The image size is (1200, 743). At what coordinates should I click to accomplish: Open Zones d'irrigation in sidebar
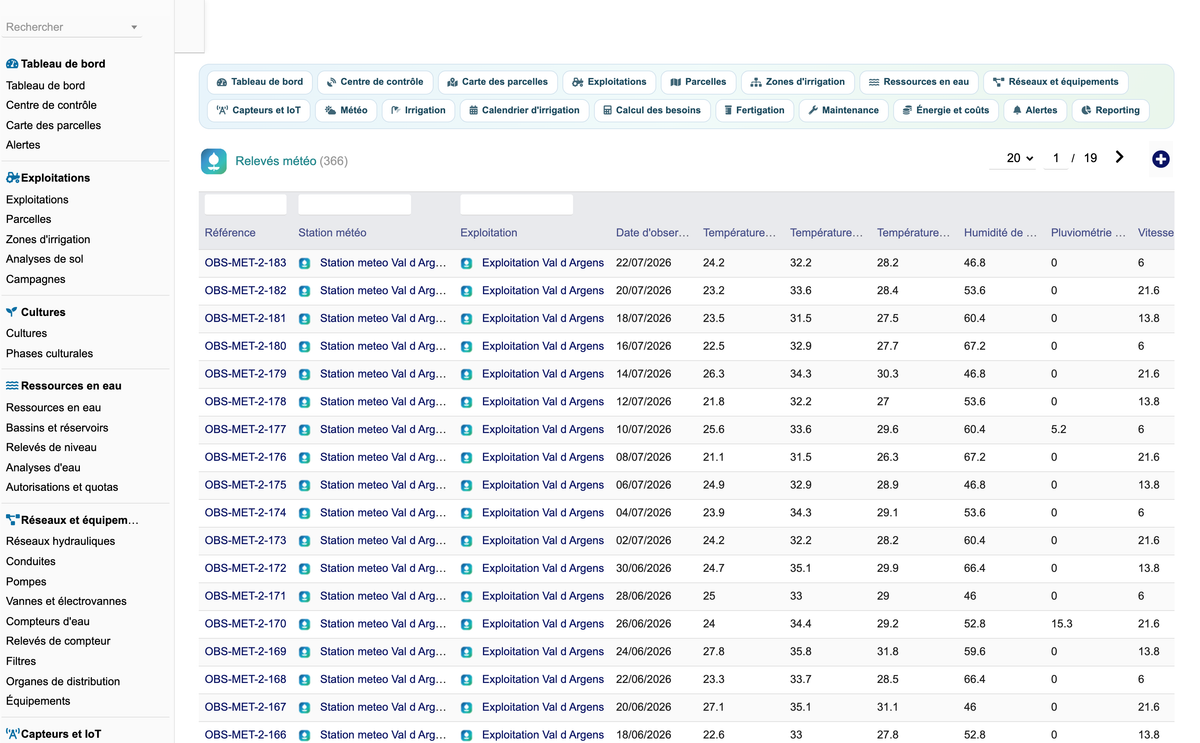(48, 240)
